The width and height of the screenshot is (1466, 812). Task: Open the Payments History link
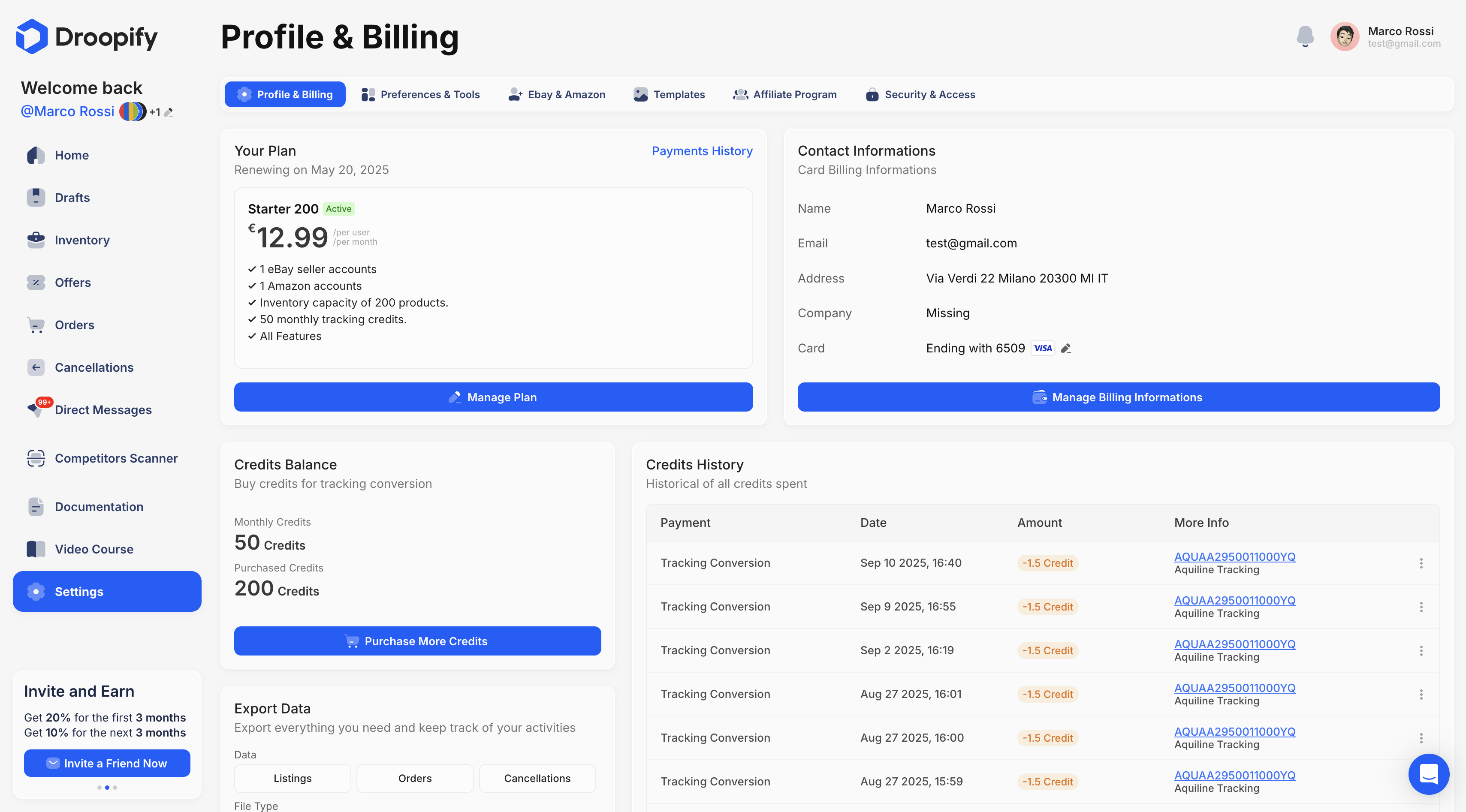[702, 151]
